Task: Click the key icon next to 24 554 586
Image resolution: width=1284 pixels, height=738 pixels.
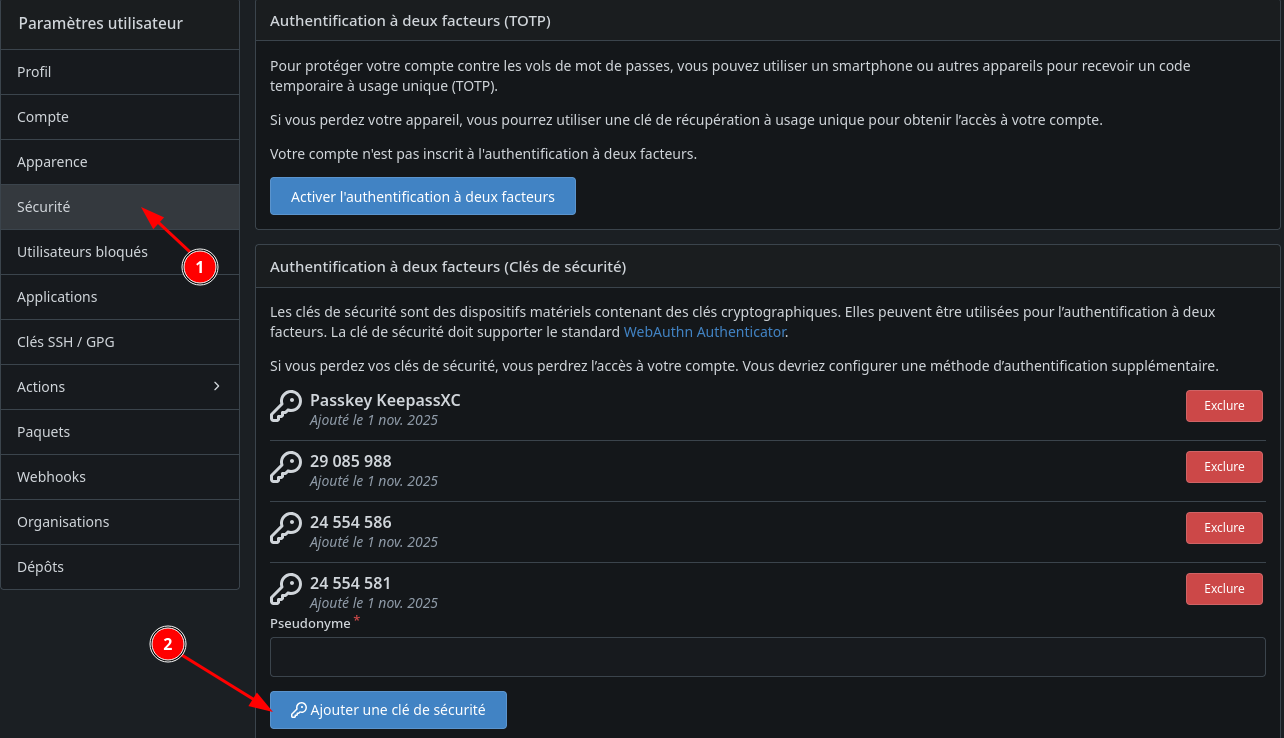Action: point(286,529)
